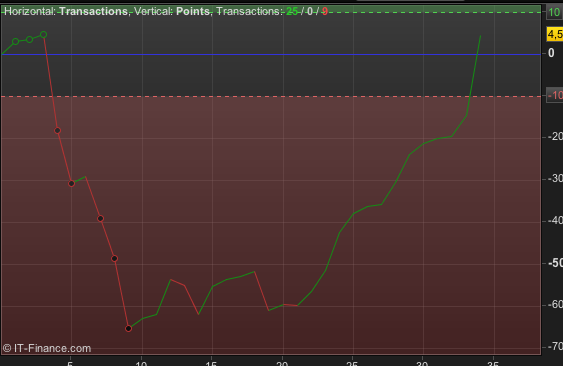Click the -60 value on the vertical axis

pos(555,305)
